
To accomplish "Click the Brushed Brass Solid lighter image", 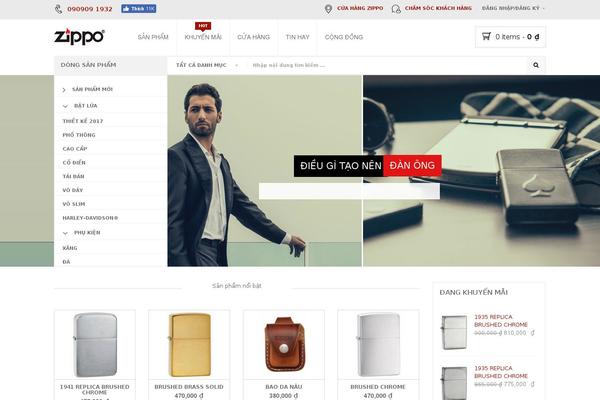I will pyautogui.click(x=189, y=344).
